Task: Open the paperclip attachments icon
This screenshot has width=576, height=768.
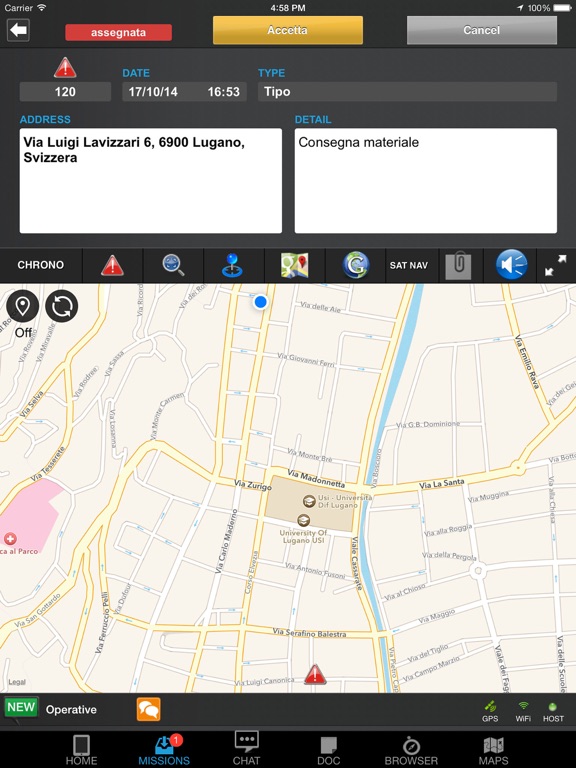Action: [458, 265]
